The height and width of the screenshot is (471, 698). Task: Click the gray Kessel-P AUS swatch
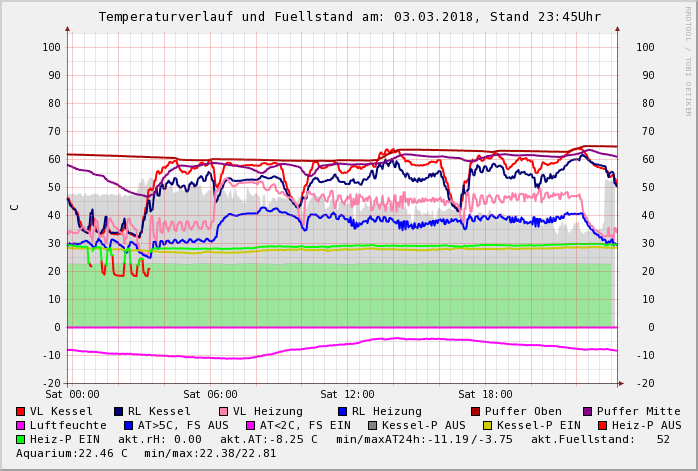point(372,425)
